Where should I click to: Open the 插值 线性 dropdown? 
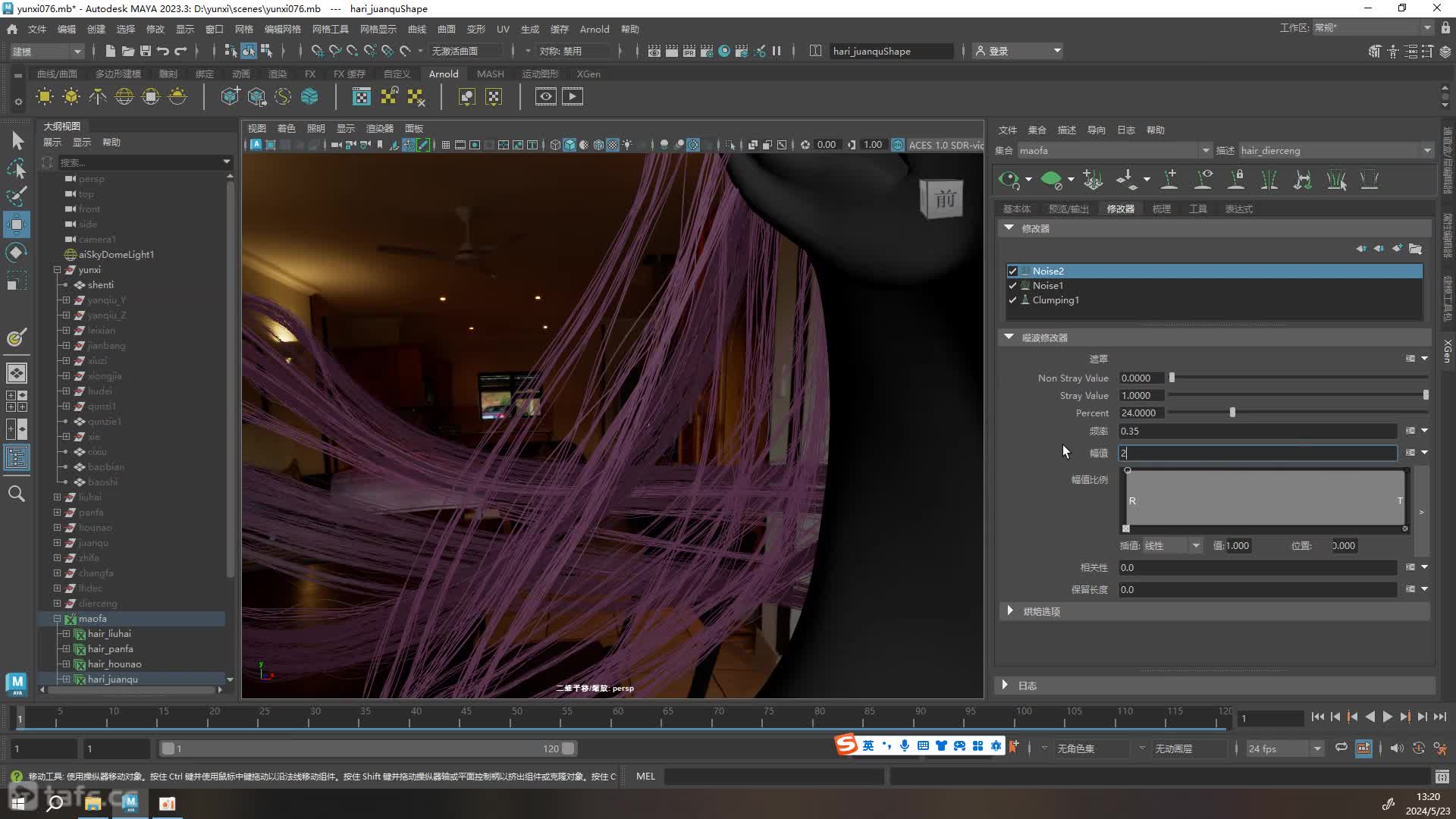tap(1172, 546)
